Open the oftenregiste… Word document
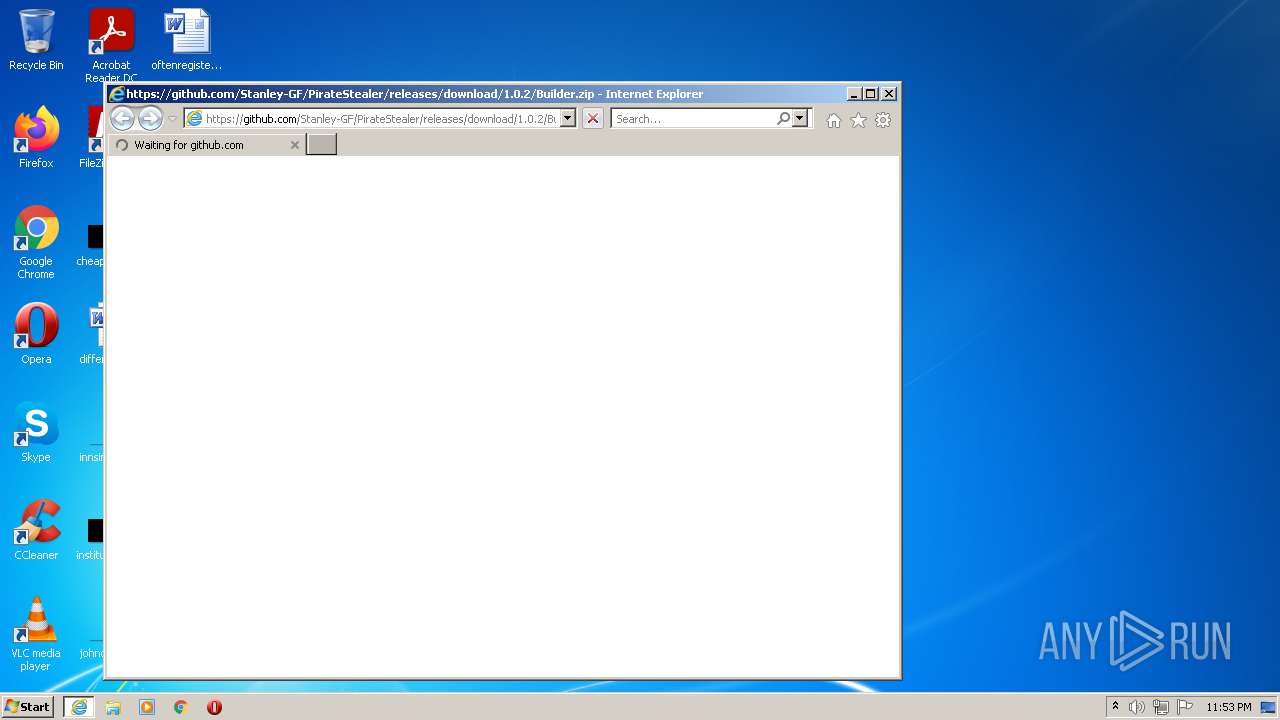This screenshot has height=720, width=1280. 187,40
